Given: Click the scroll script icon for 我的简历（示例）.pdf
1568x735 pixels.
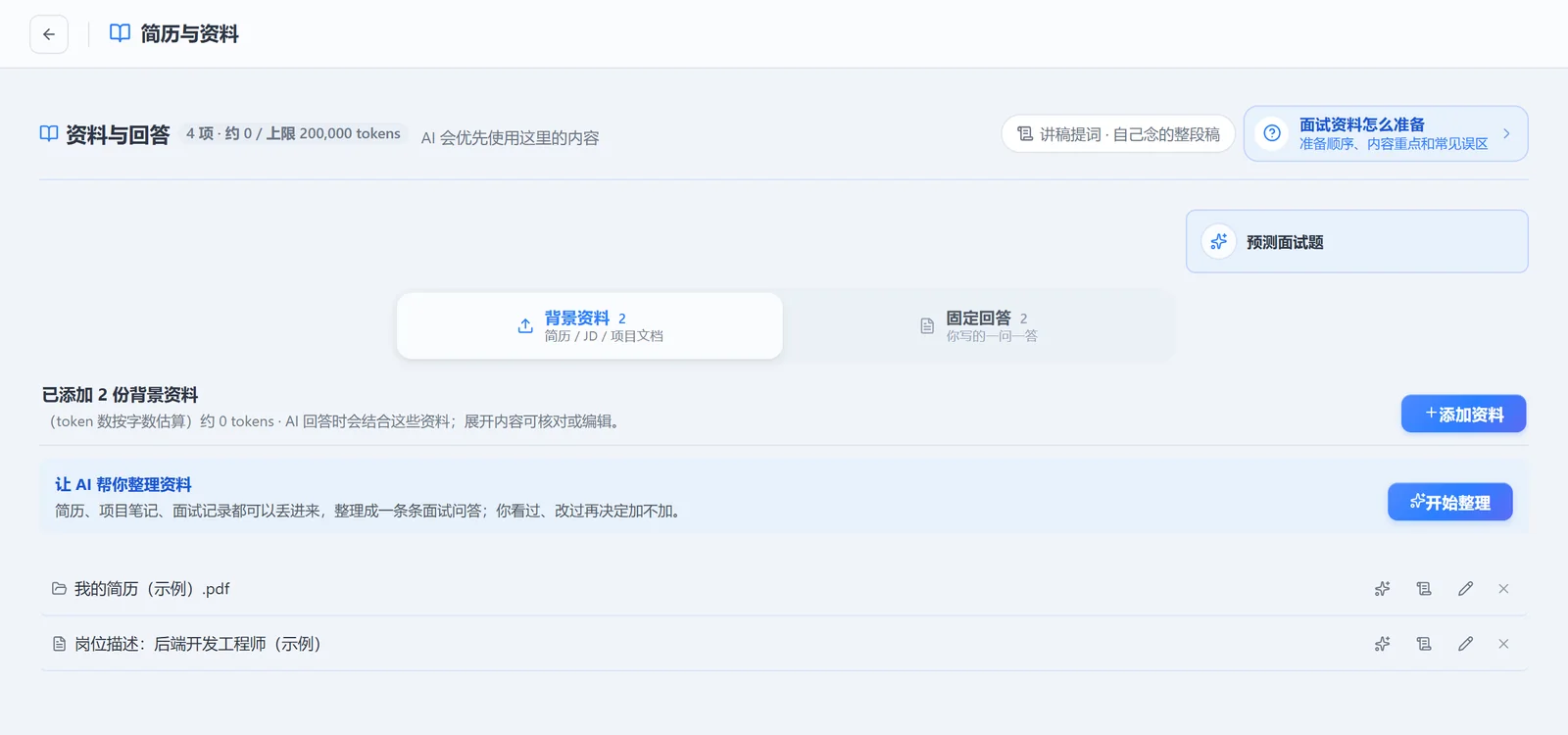Looking at the screenshot, I should pos(1424,589).
